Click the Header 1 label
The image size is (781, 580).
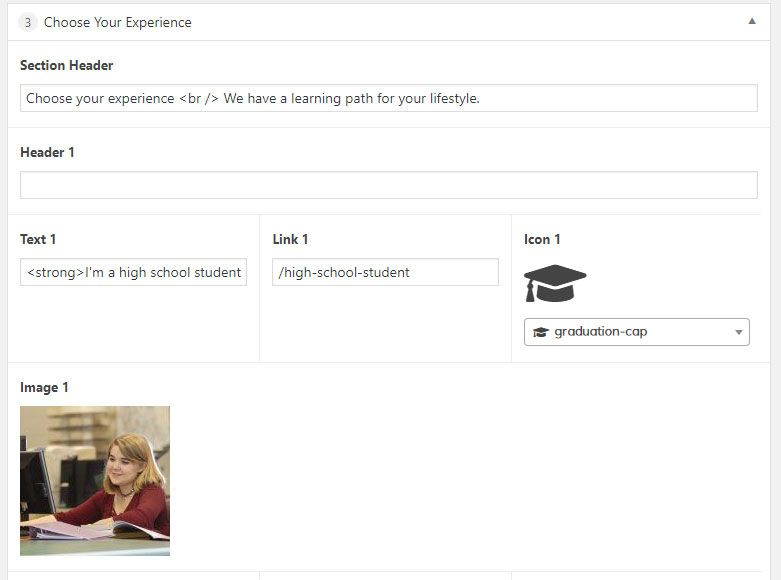click(x=47, y=152)
